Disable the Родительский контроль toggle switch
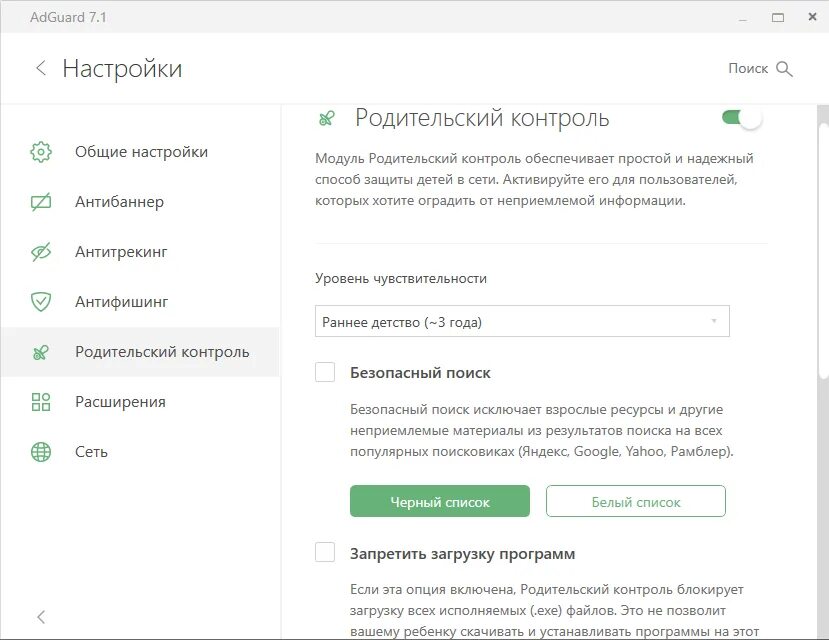 point(741,118)
